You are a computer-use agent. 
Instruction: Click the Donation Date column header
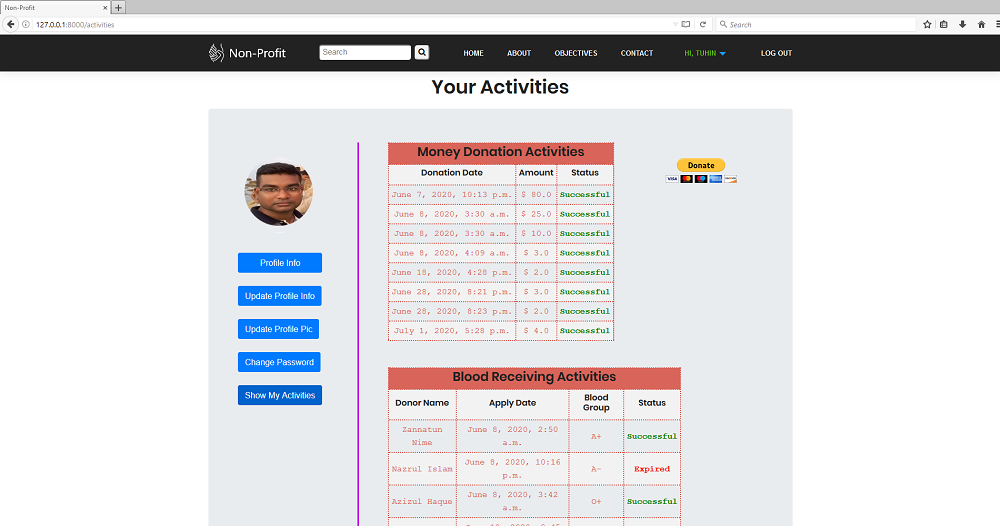(x=452, y=173)
